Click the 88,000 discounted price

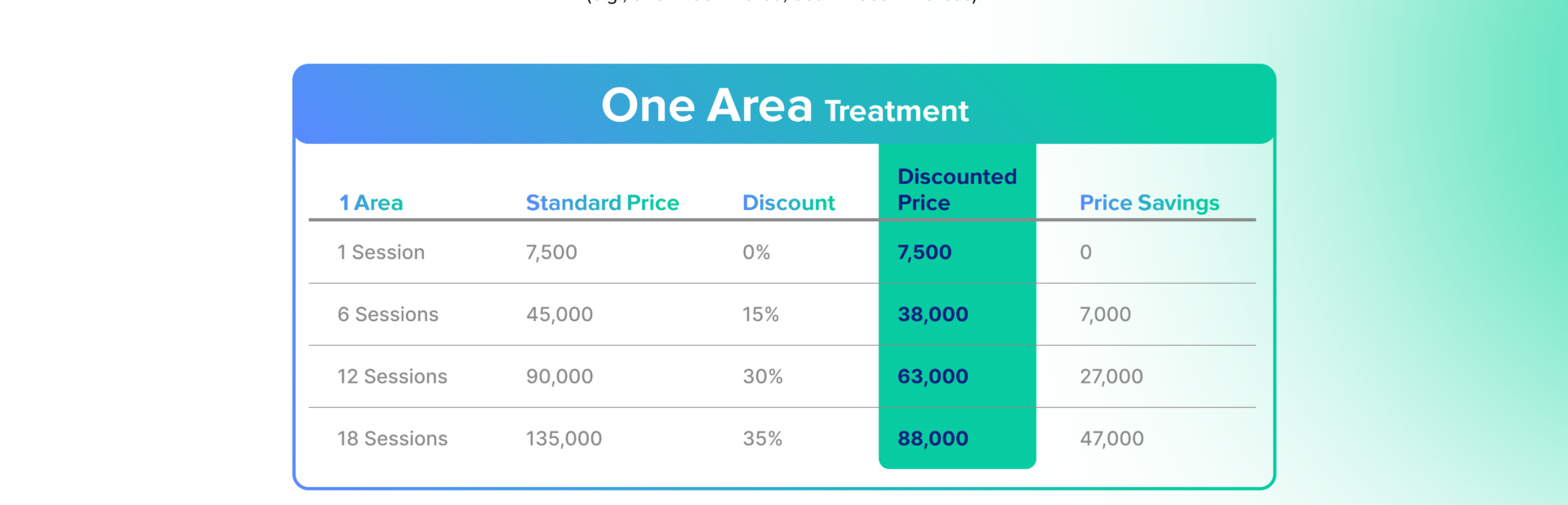click(x=933, y=439)
